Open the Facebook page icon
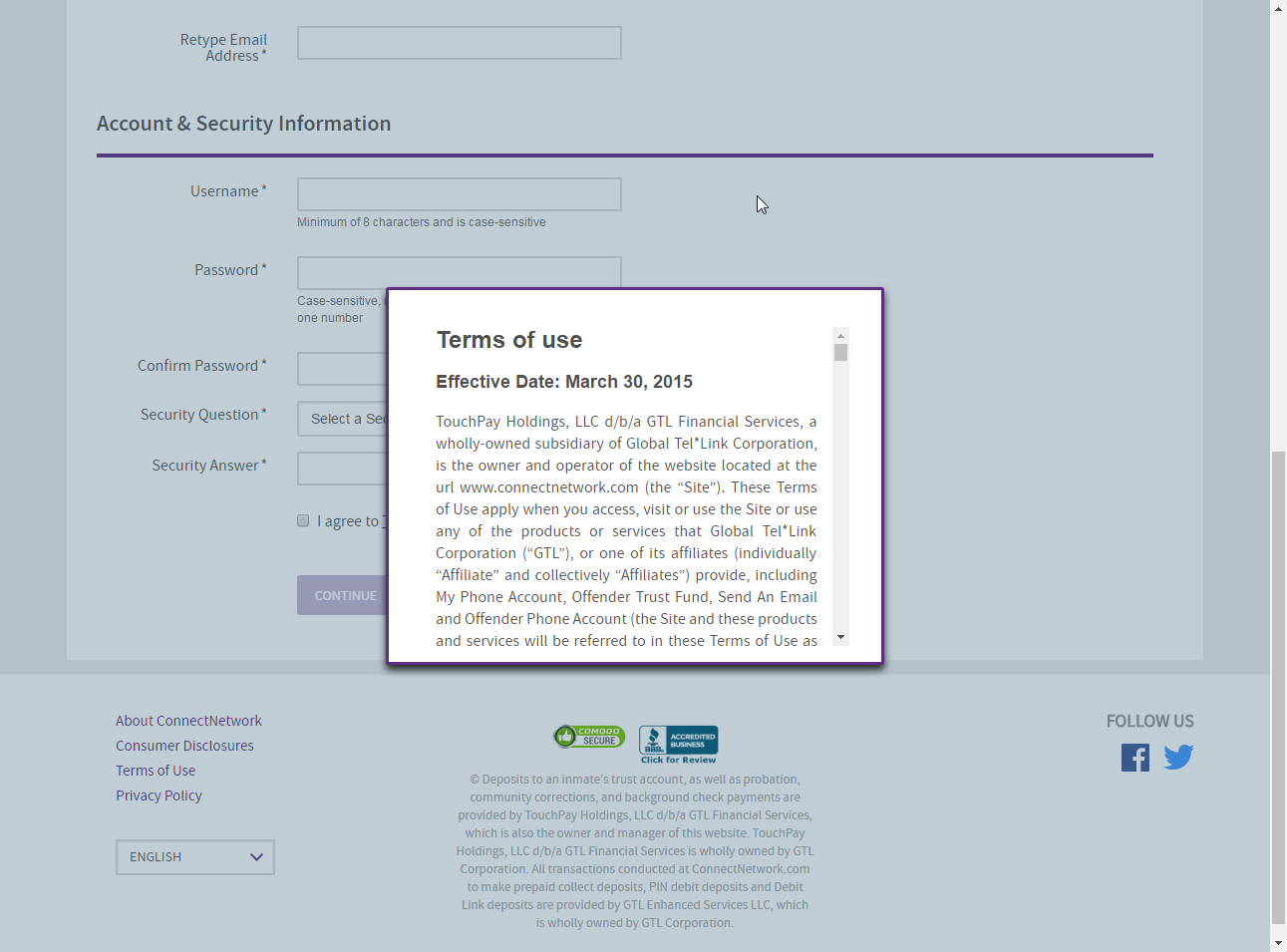 point(1134,758)
